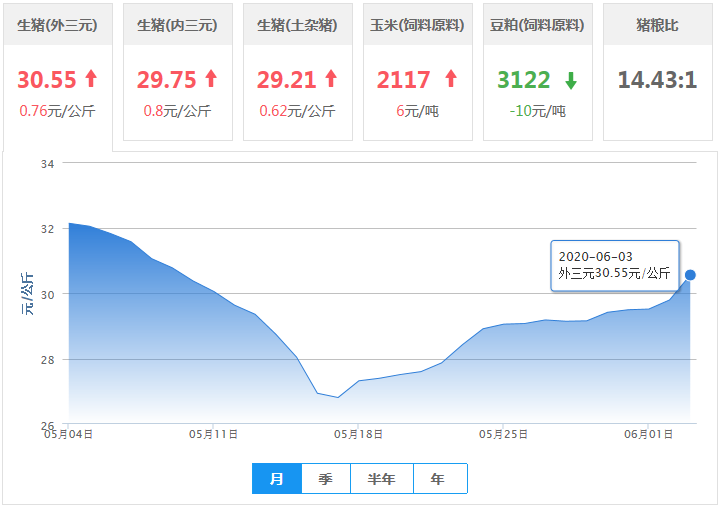Switch to the 生猪(内三元) tab
This screenshot has width=722, height=509.
pos(178,25)
